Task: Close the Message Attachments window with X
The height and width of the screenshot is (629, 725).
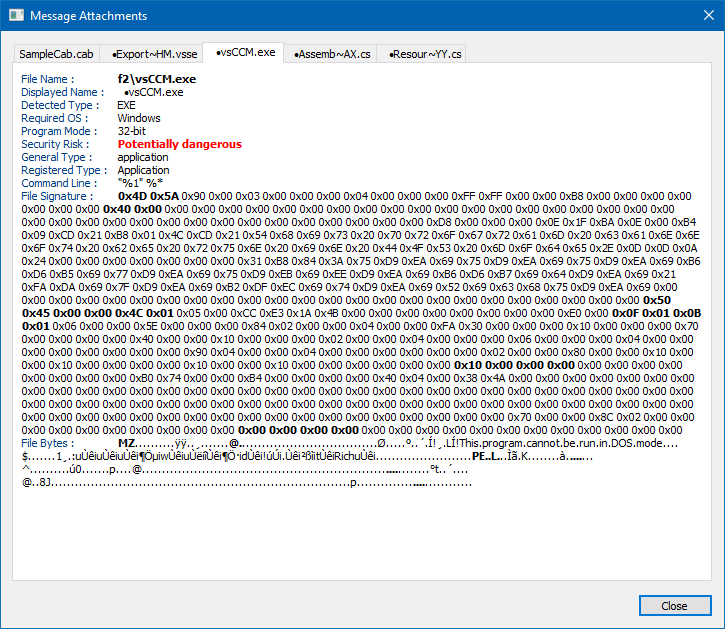Action: click(708, 15)
